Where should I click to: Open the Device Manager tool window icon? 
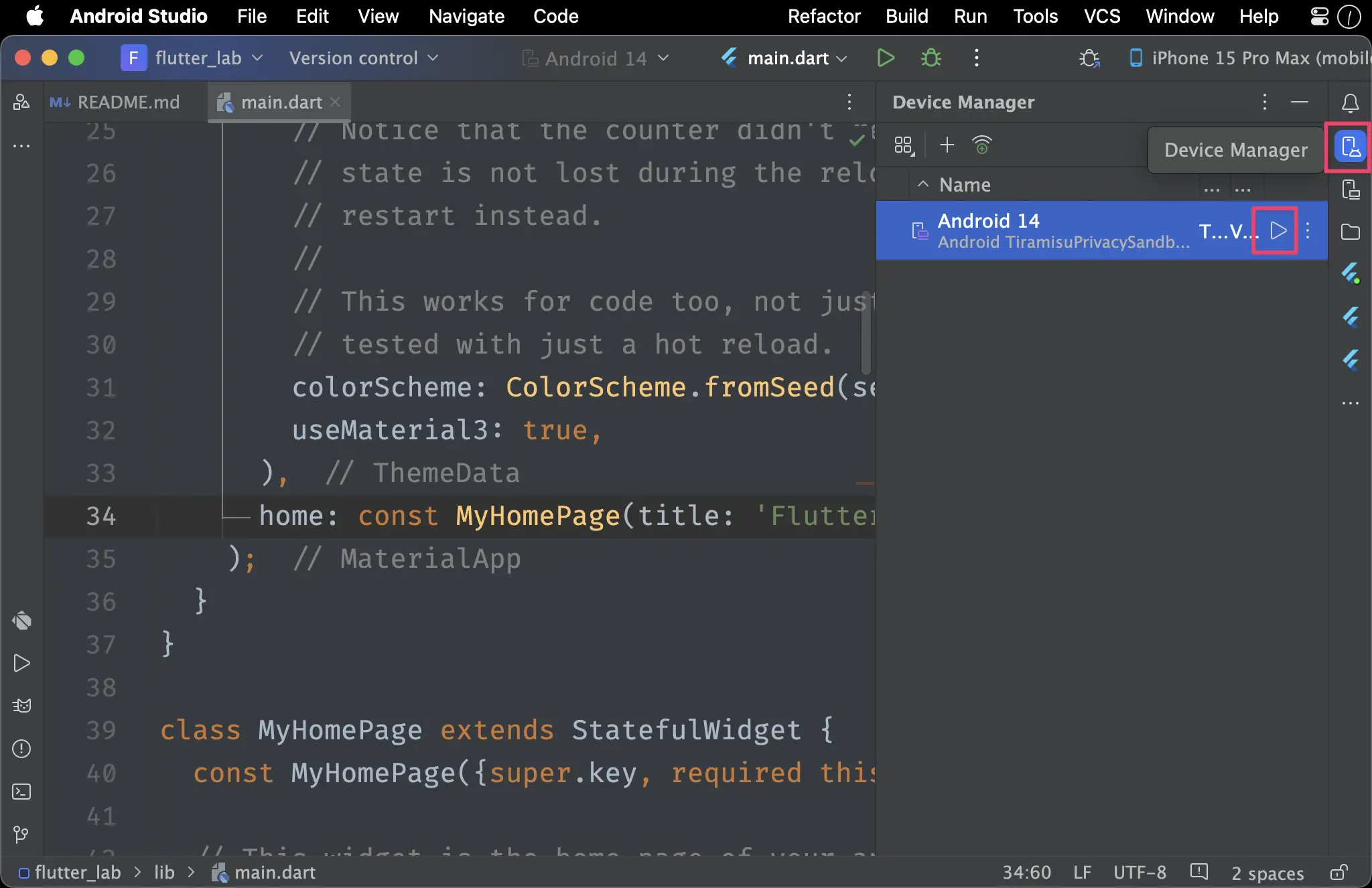[x=1350, y=147]
